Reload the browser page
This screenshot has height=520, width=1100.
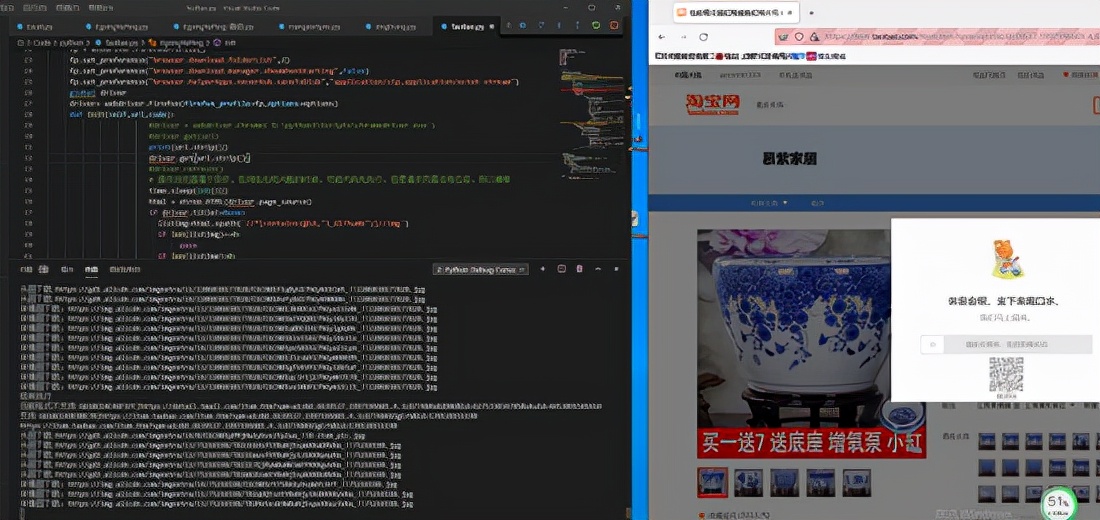click(704, 36)
